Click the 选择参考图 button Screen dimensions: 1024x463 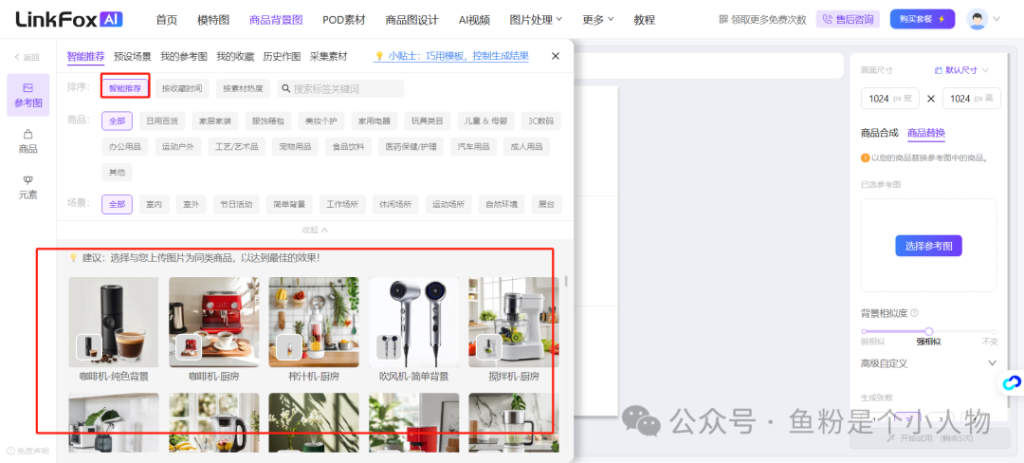[928, 245]
